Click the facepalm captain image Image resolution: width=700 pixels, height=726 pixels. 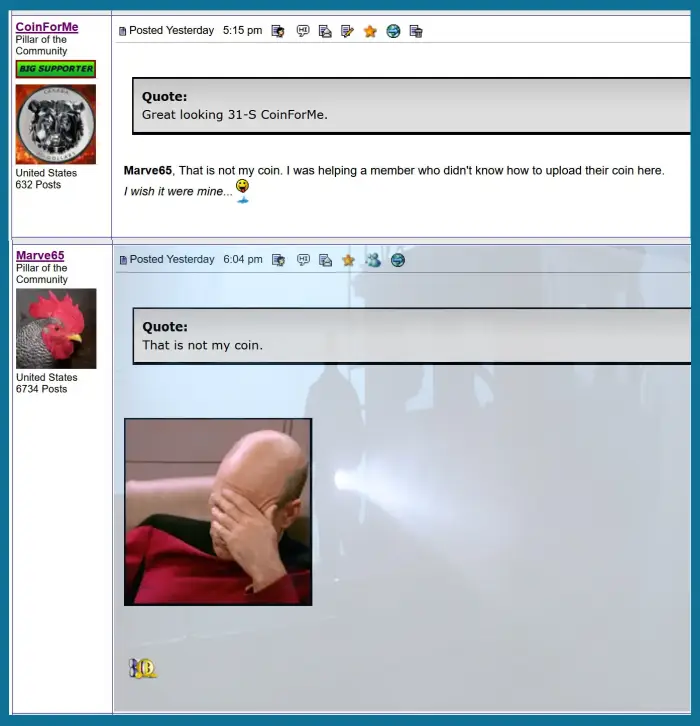point(218,512)
